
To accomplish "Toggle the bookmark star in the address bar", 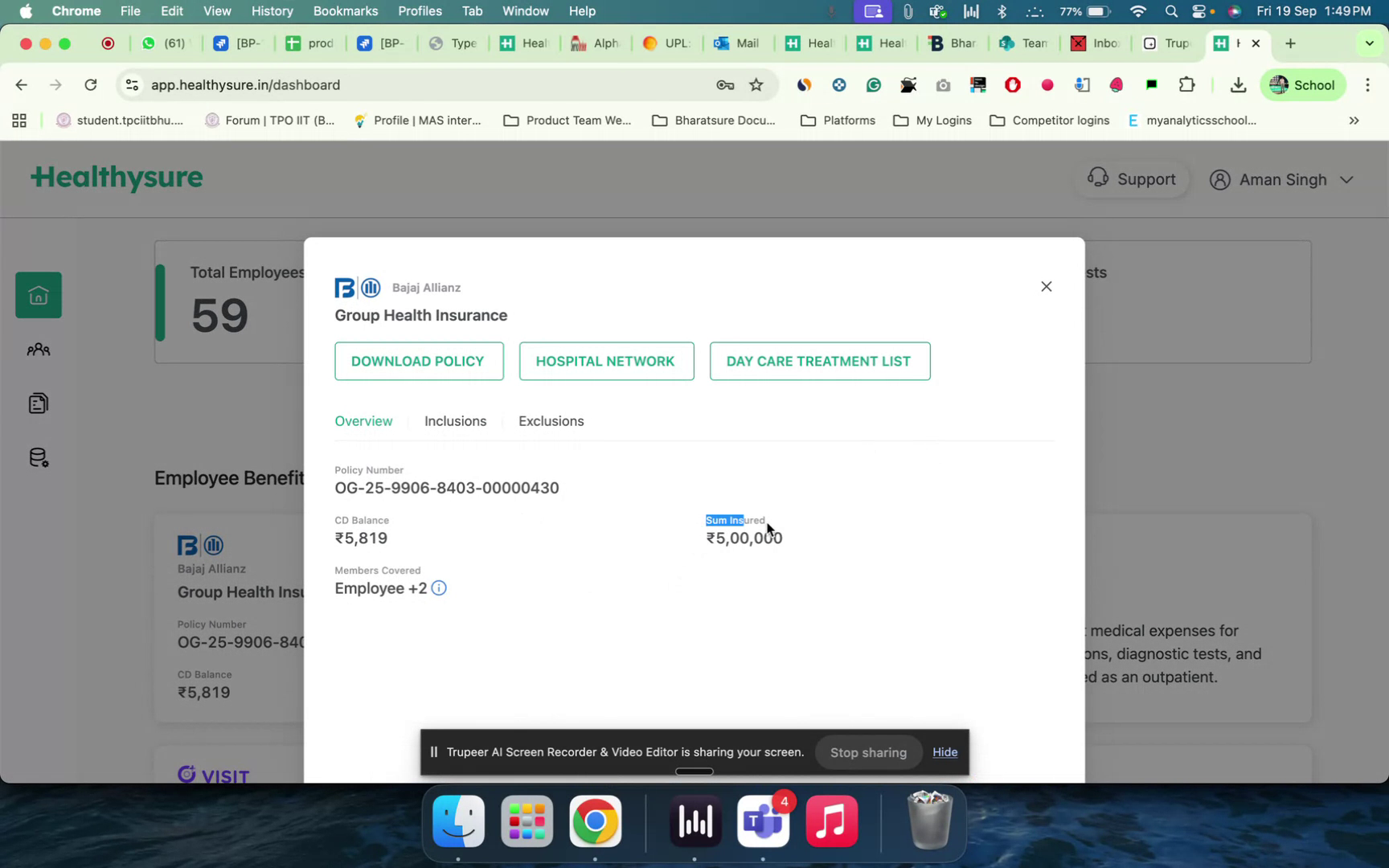I will [x=756, y=84].
